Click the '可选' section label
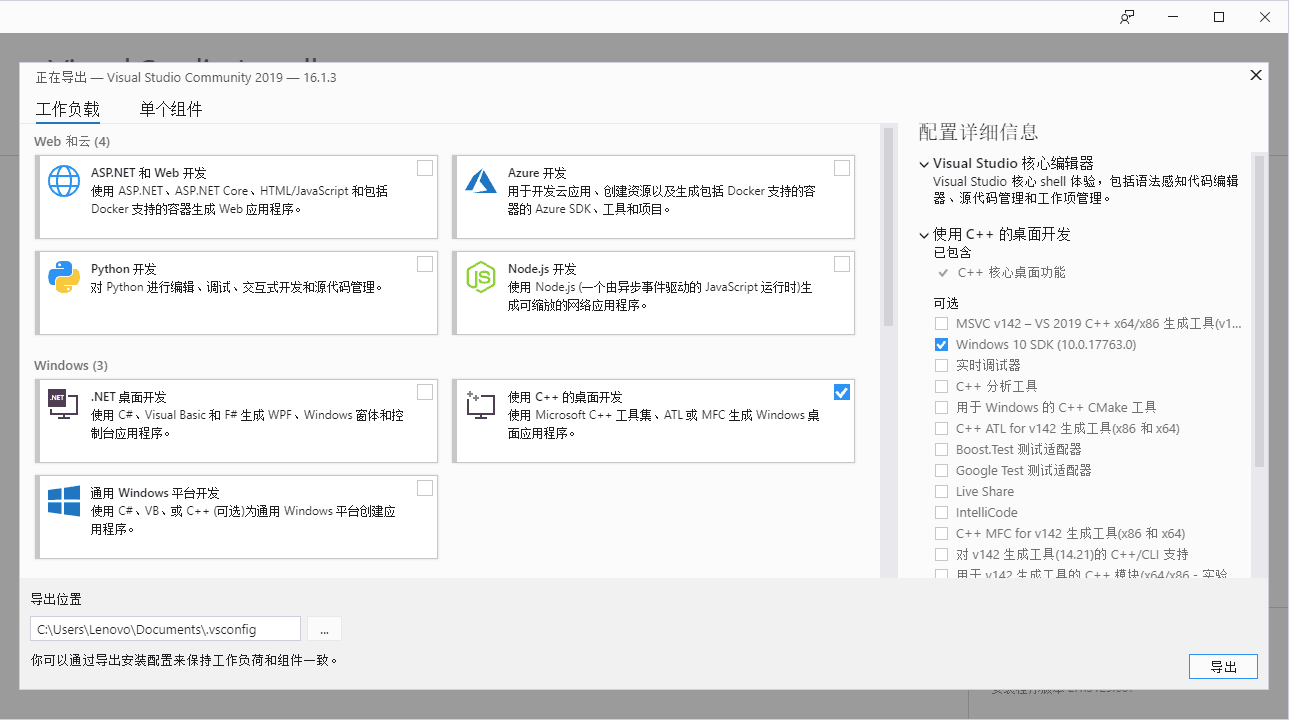 click(x=946, y=303)
